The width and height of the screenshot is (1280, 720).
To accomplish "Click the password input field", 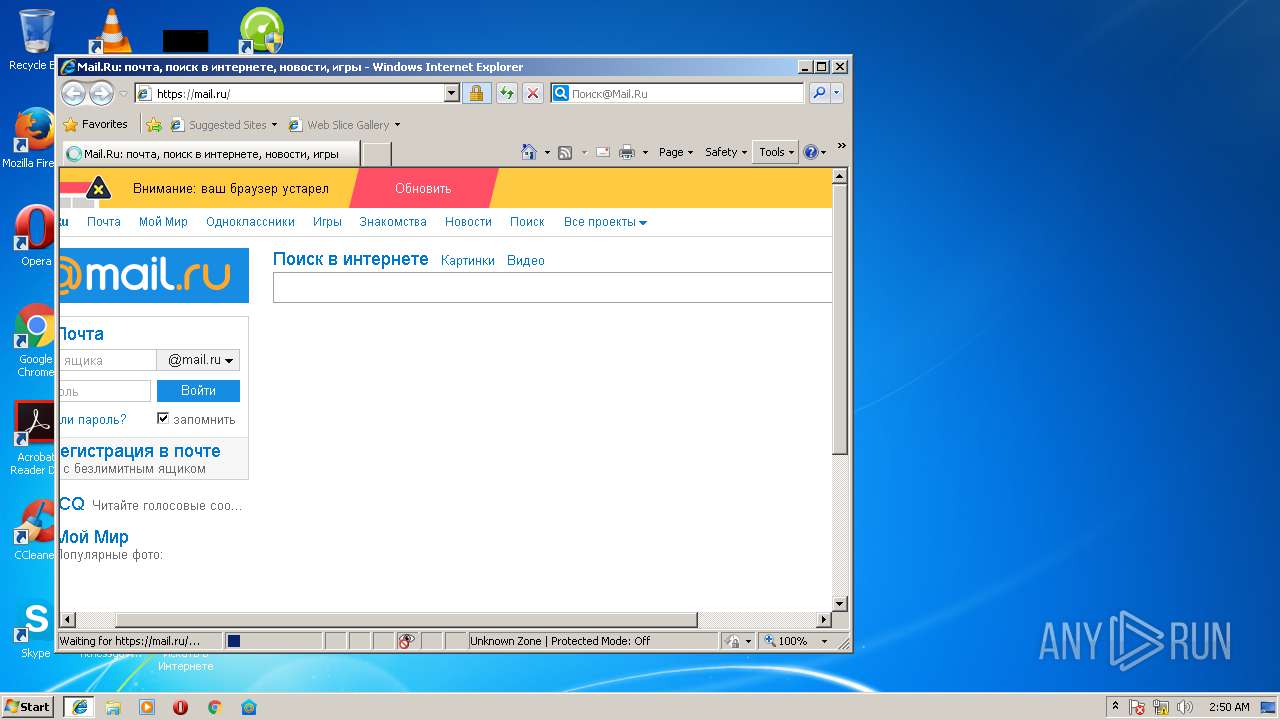I will tap(104, 391).
